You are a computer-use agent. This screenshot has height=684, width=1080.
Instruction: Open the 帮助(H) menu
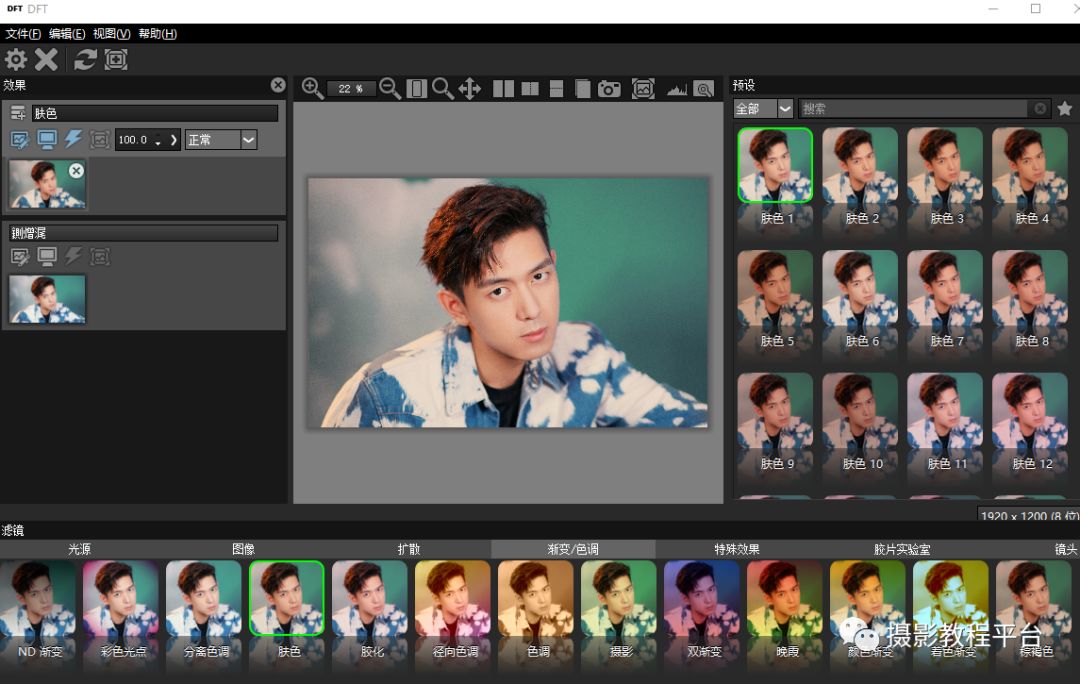[x=157, y=34]
